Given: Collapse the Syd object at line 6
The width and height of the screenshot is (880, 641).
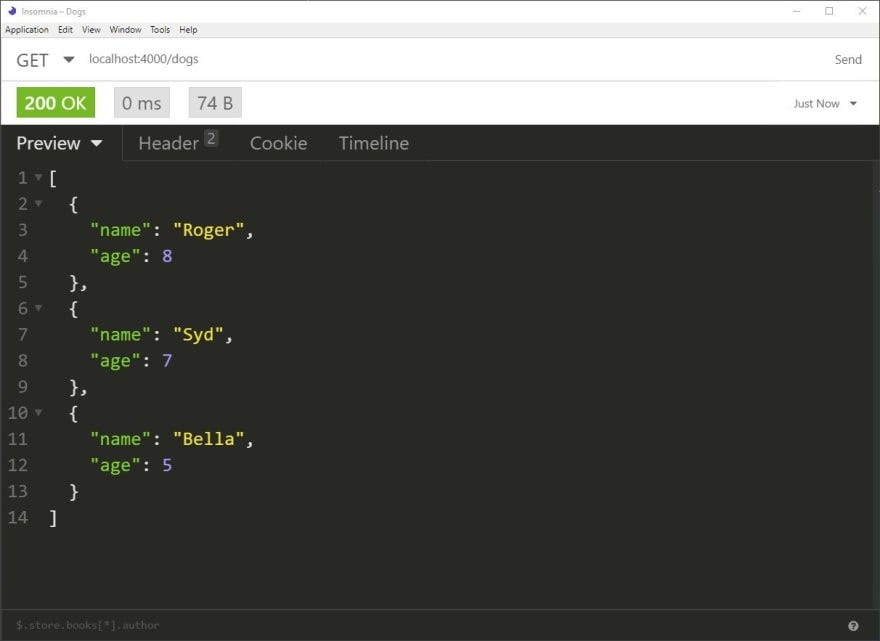Looking at the screenshot, I should [x=38, y=308].
